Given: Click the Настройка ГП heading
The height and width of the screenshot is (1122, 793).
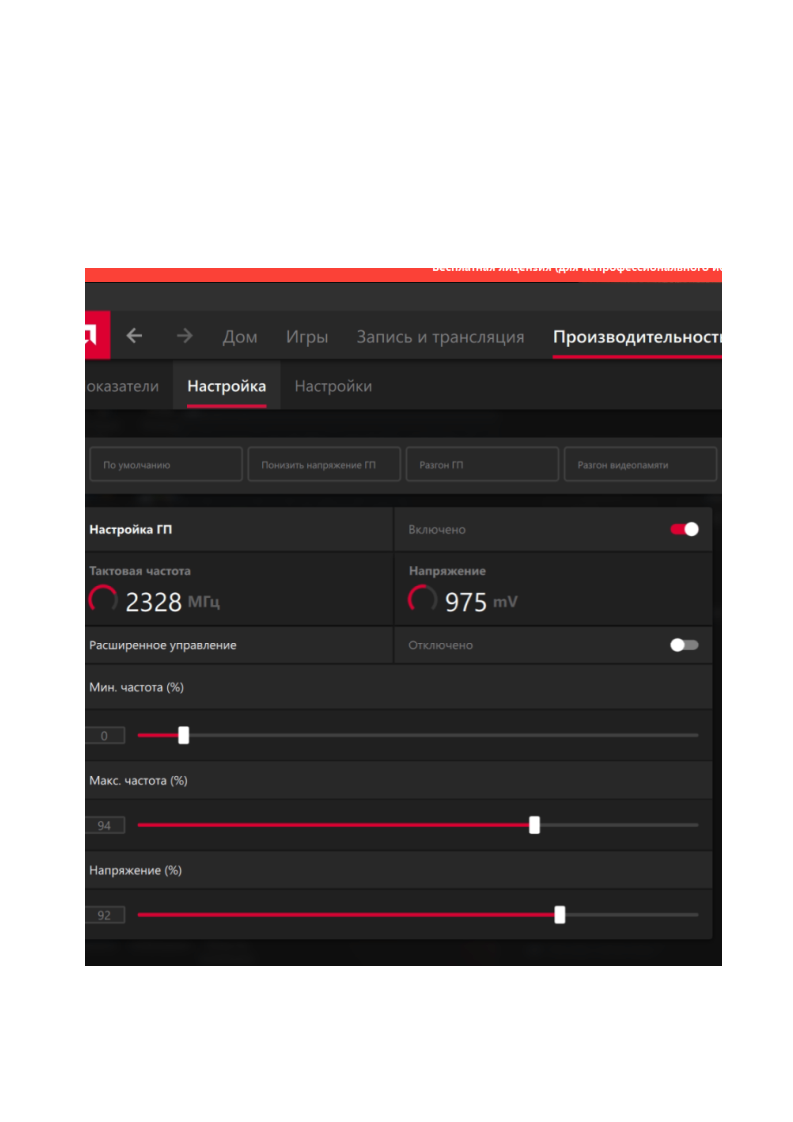Looking at the screenshot, I should point(130,530).
